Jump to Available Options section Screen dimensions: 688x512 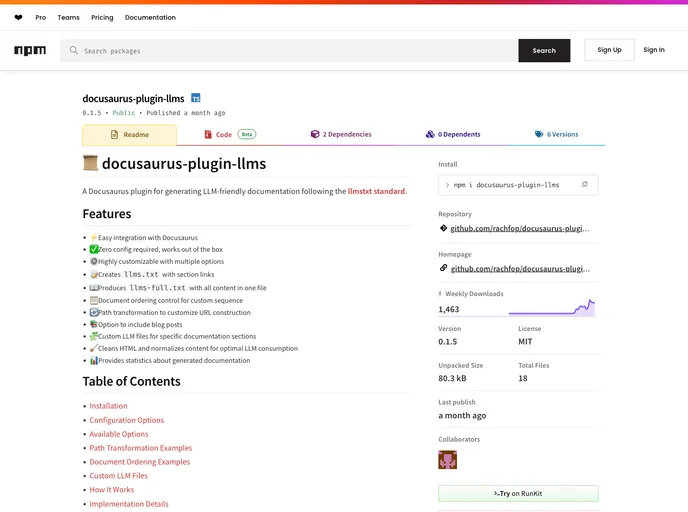point(119,434)
